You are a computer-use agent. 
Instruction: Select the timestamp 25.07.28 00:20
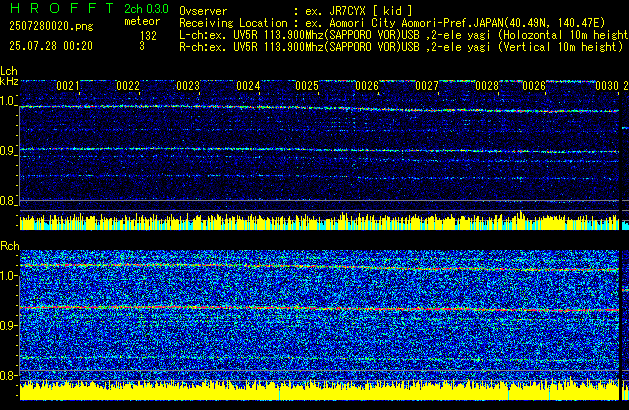51,46
